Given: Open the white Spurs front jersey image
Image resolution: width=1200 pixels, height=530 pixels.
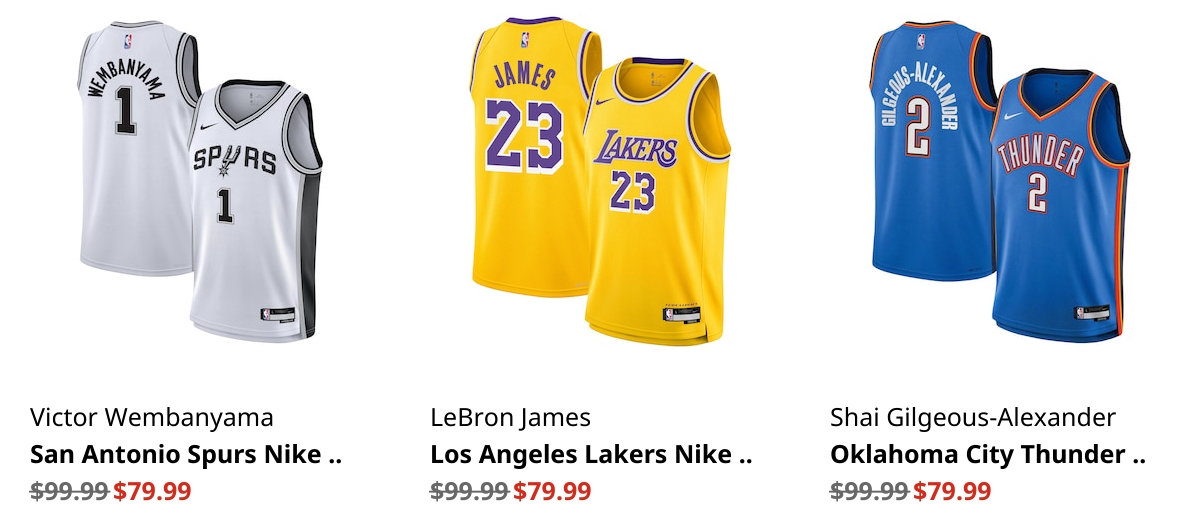Looking at the screenshot, I should tap(255, 212).
